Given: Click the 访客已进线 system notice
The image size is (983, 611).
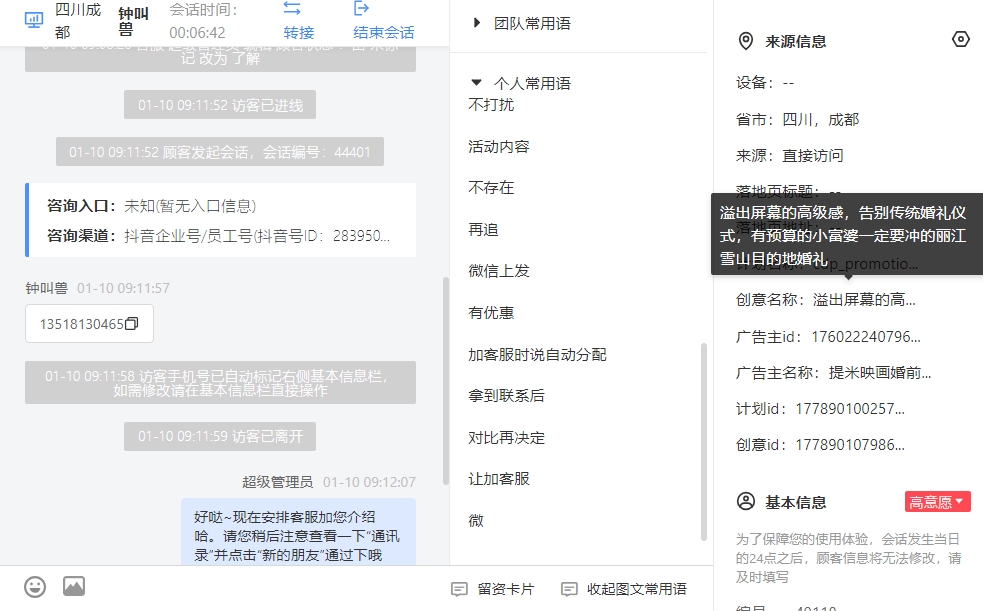Looking at the screenshot, I should [x=220, y=105].
